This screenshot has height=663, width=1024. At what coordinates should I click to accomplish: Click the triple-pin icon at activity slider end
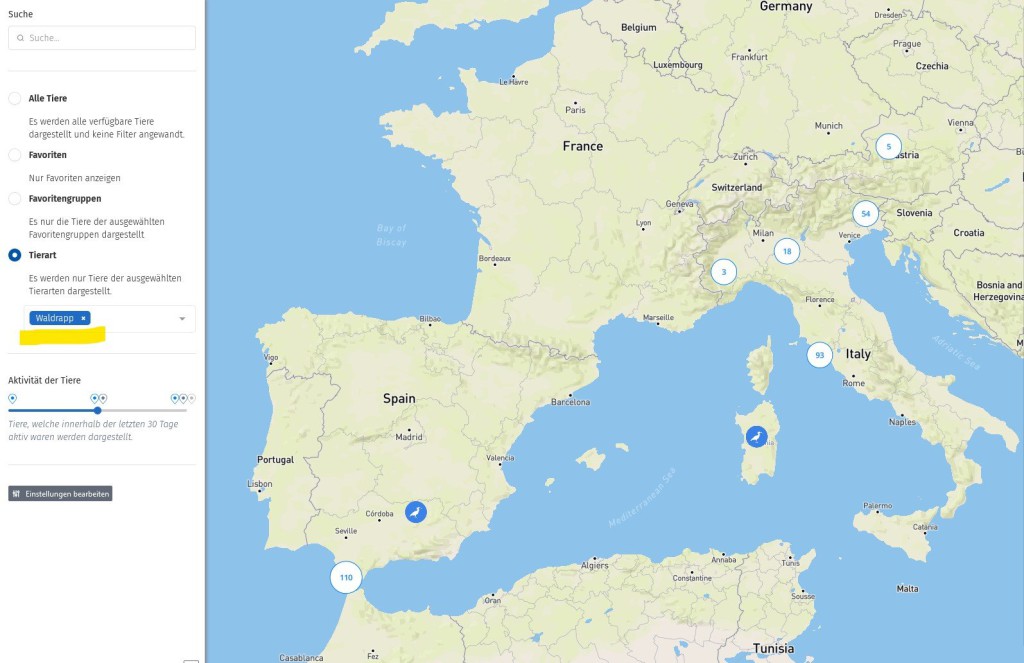(x=183, y=398)
